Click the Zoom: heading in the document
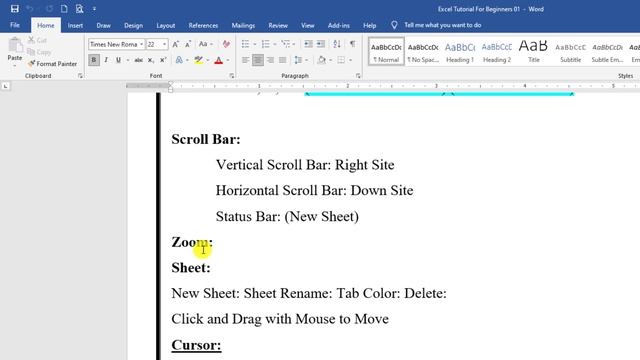The width and height of the screenshot is (640, 360). point(192,242)
